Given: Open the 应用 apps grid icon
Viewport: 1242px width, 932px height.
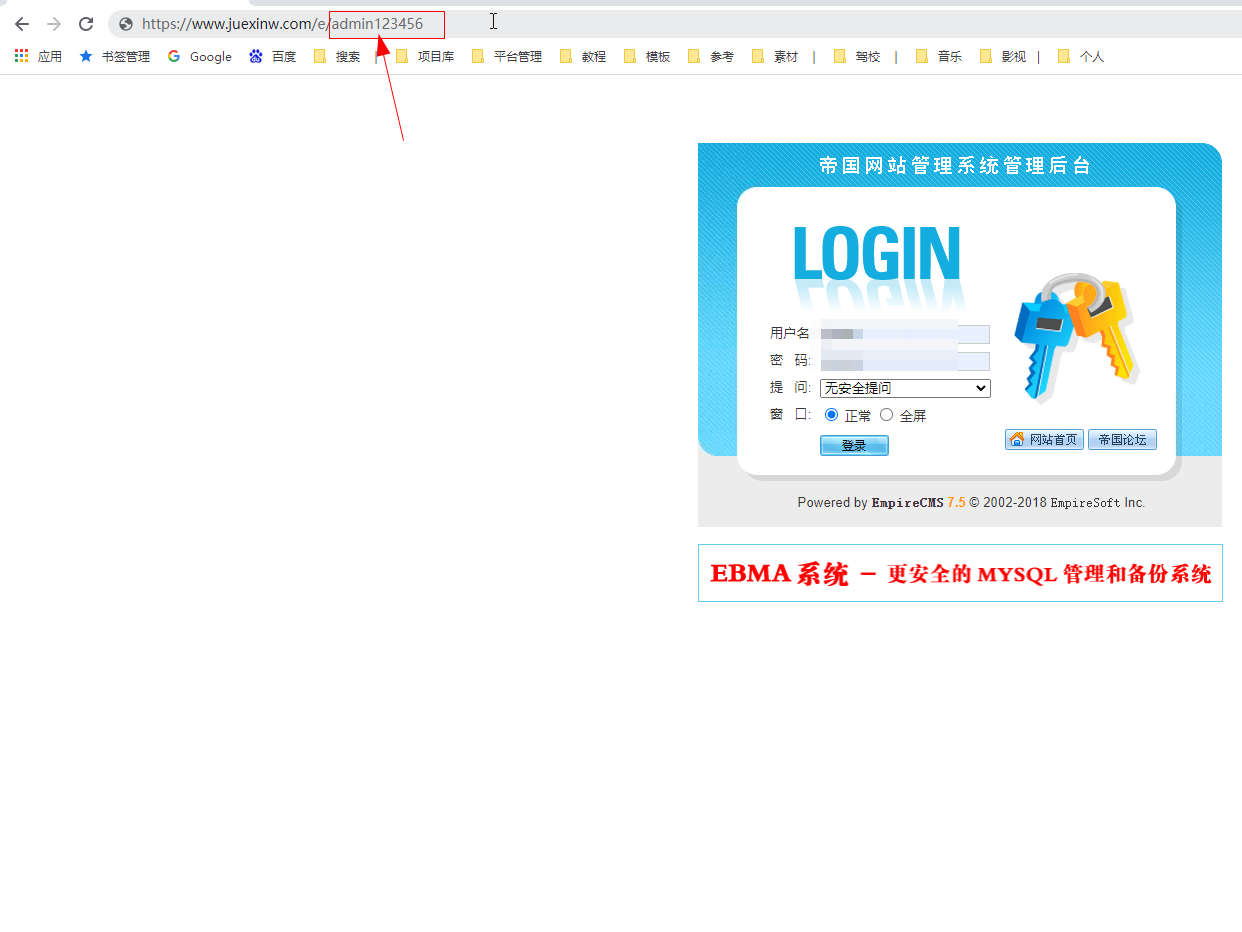Looking at the screenshot, I should [x=21, y=56].
